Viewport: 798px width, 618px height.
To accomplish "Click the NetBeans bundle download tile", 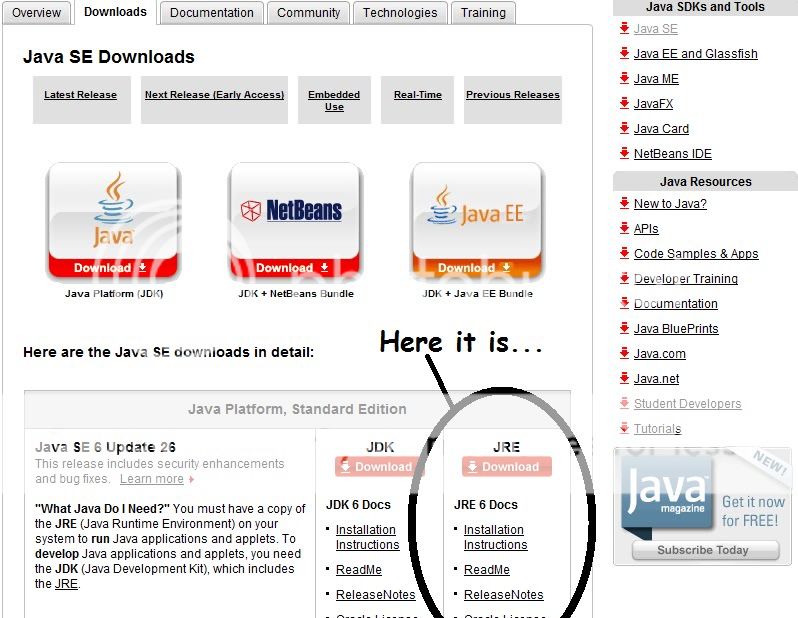I will [x=295, y=222].
